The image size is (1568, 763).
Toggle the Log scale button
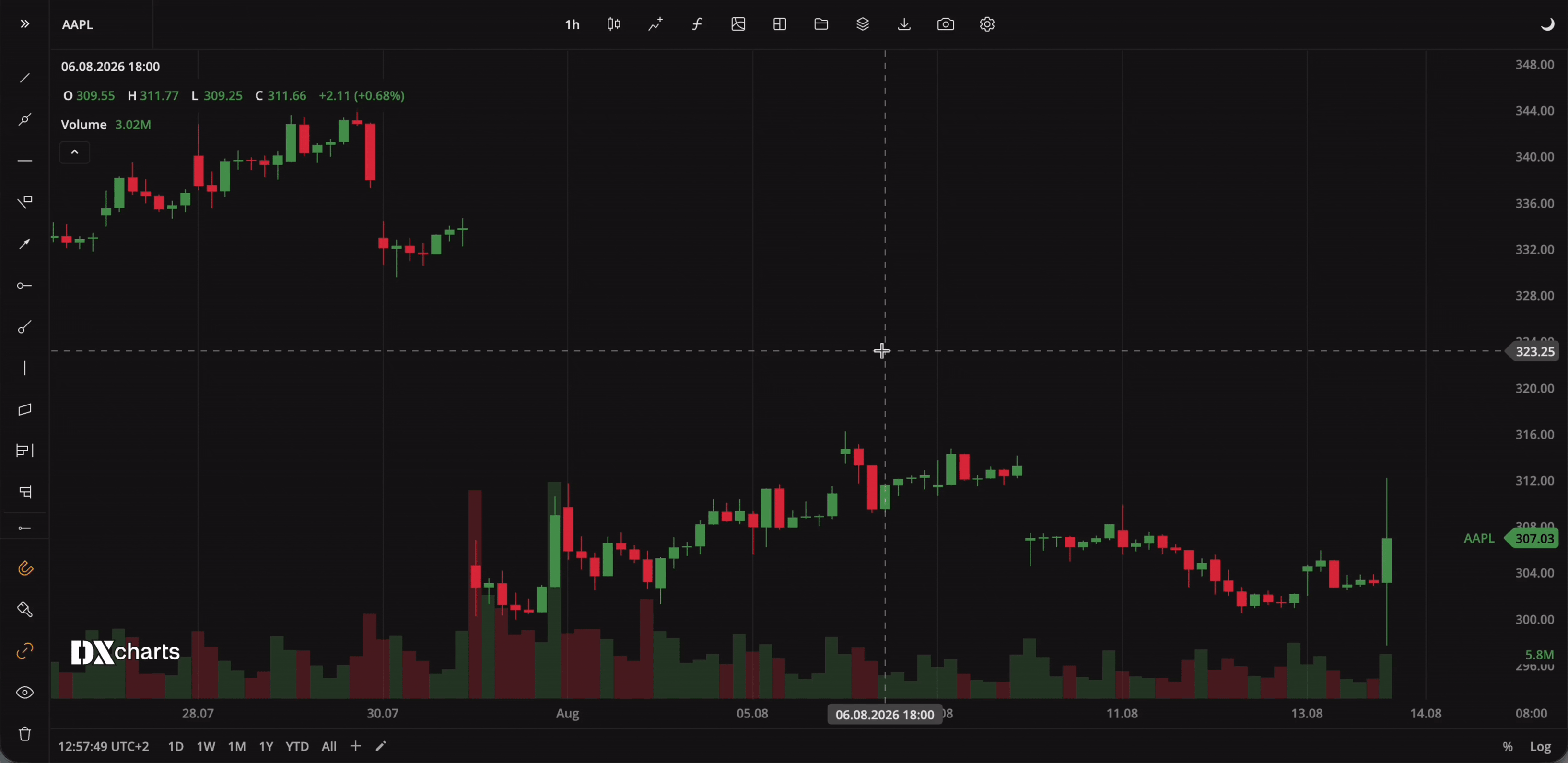tap(1541, 747)
